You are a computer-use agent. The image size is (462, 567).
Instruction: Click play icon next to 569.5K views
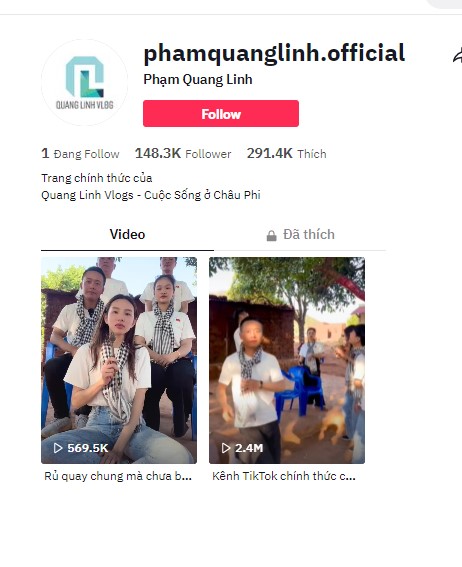point(58,448)
